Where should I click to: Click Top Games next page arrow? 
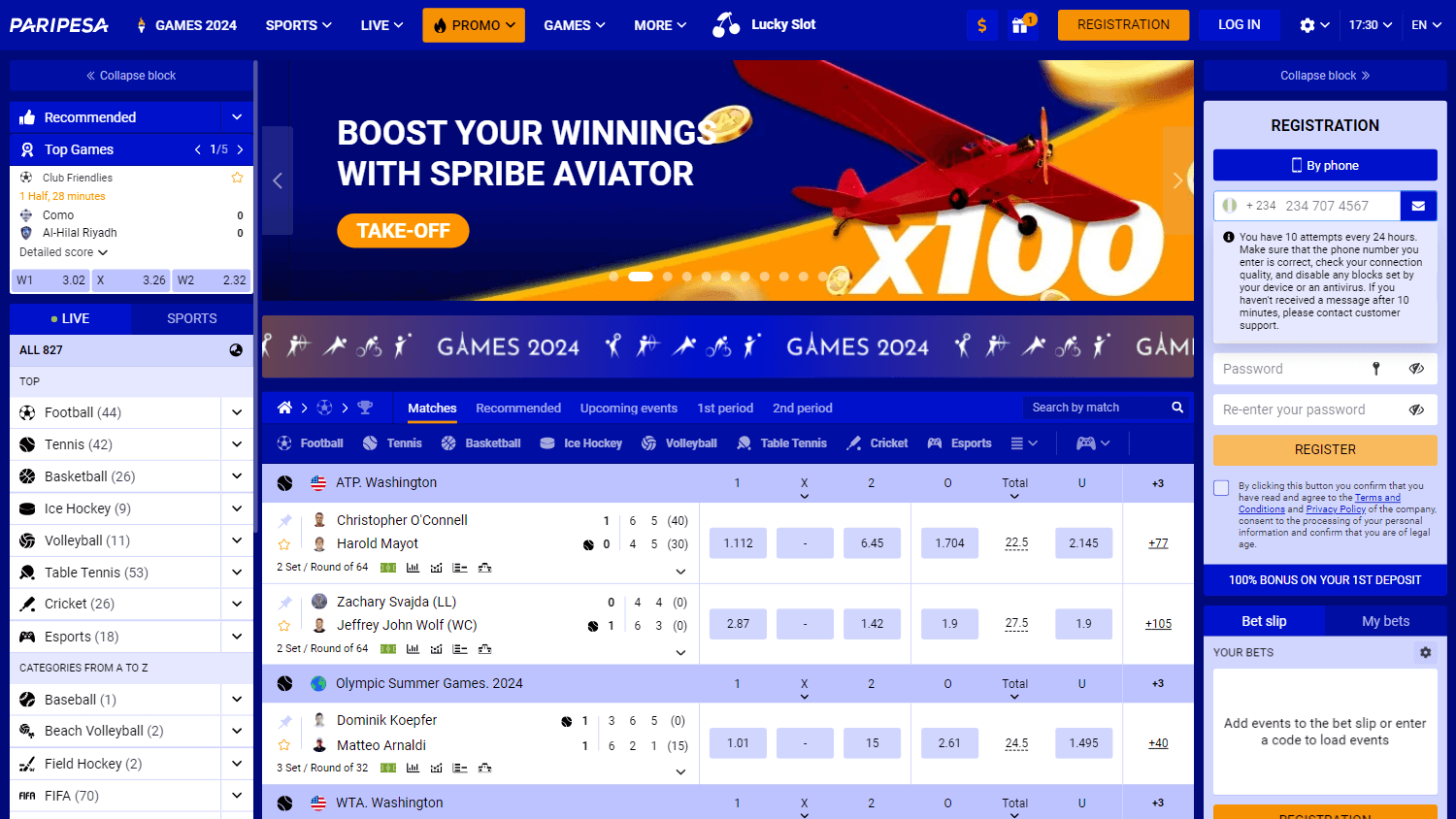pyautogui.click(x=240, y=149)
